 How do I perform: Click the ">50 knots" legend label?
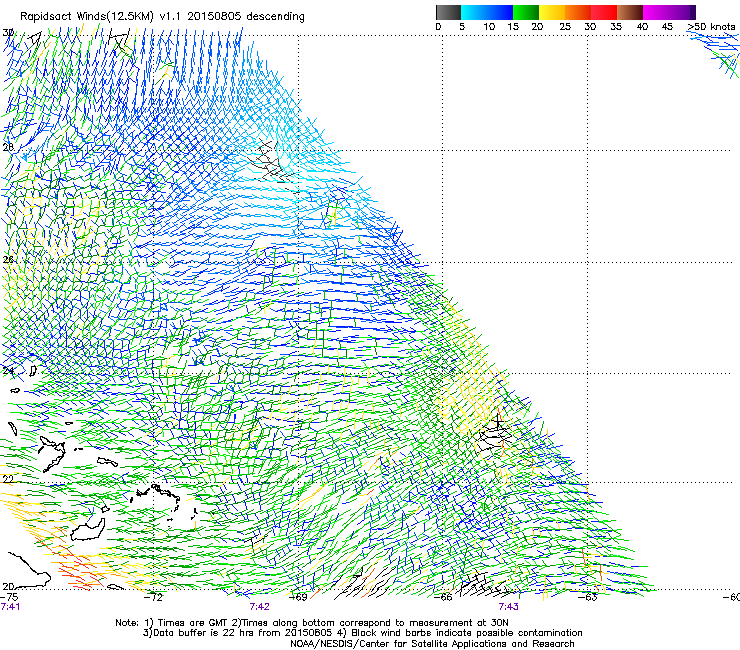[x=711, y=27]
